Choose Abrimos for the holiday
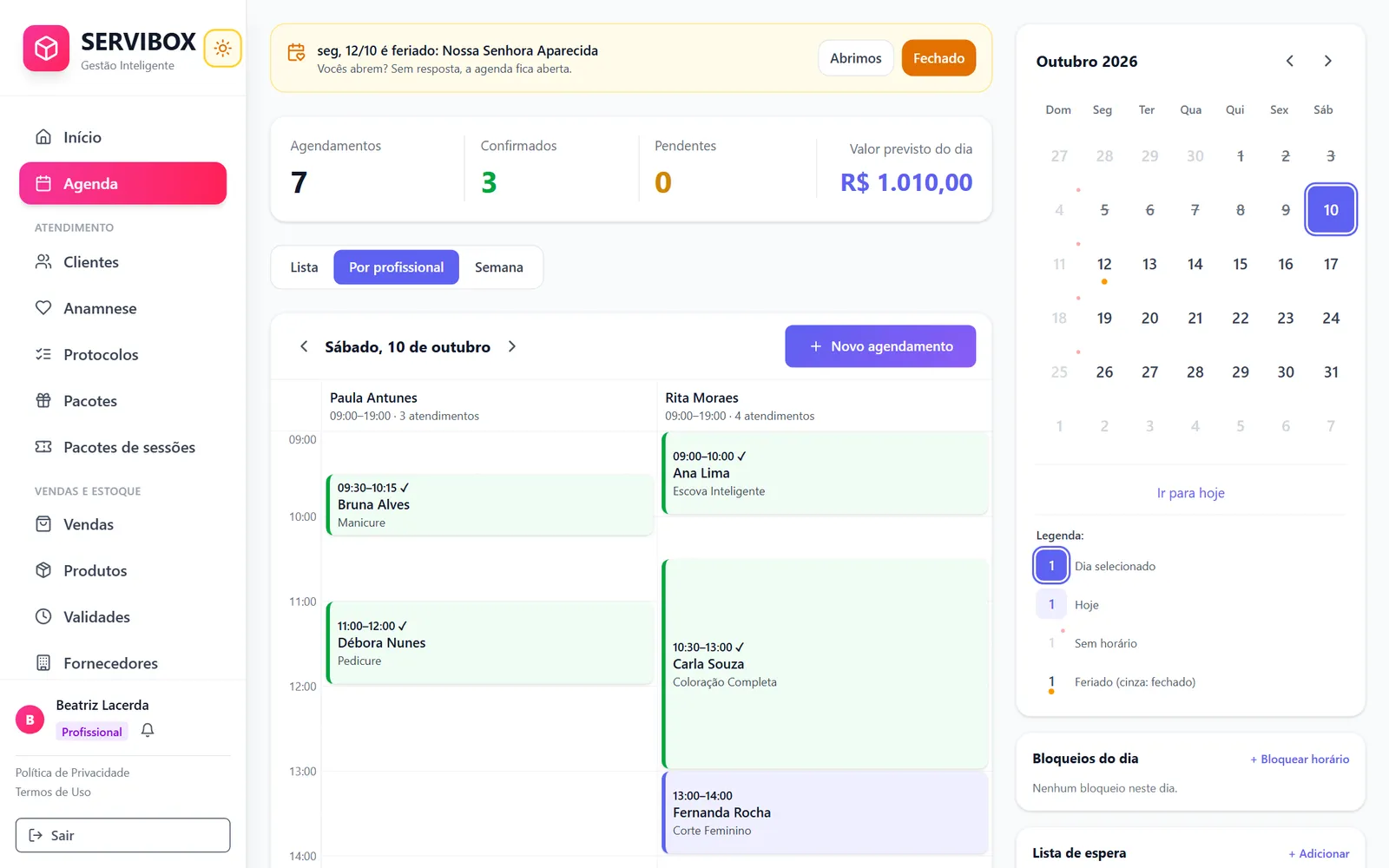The height and width of the screenshot is (868, 1389). click(855, 58)
